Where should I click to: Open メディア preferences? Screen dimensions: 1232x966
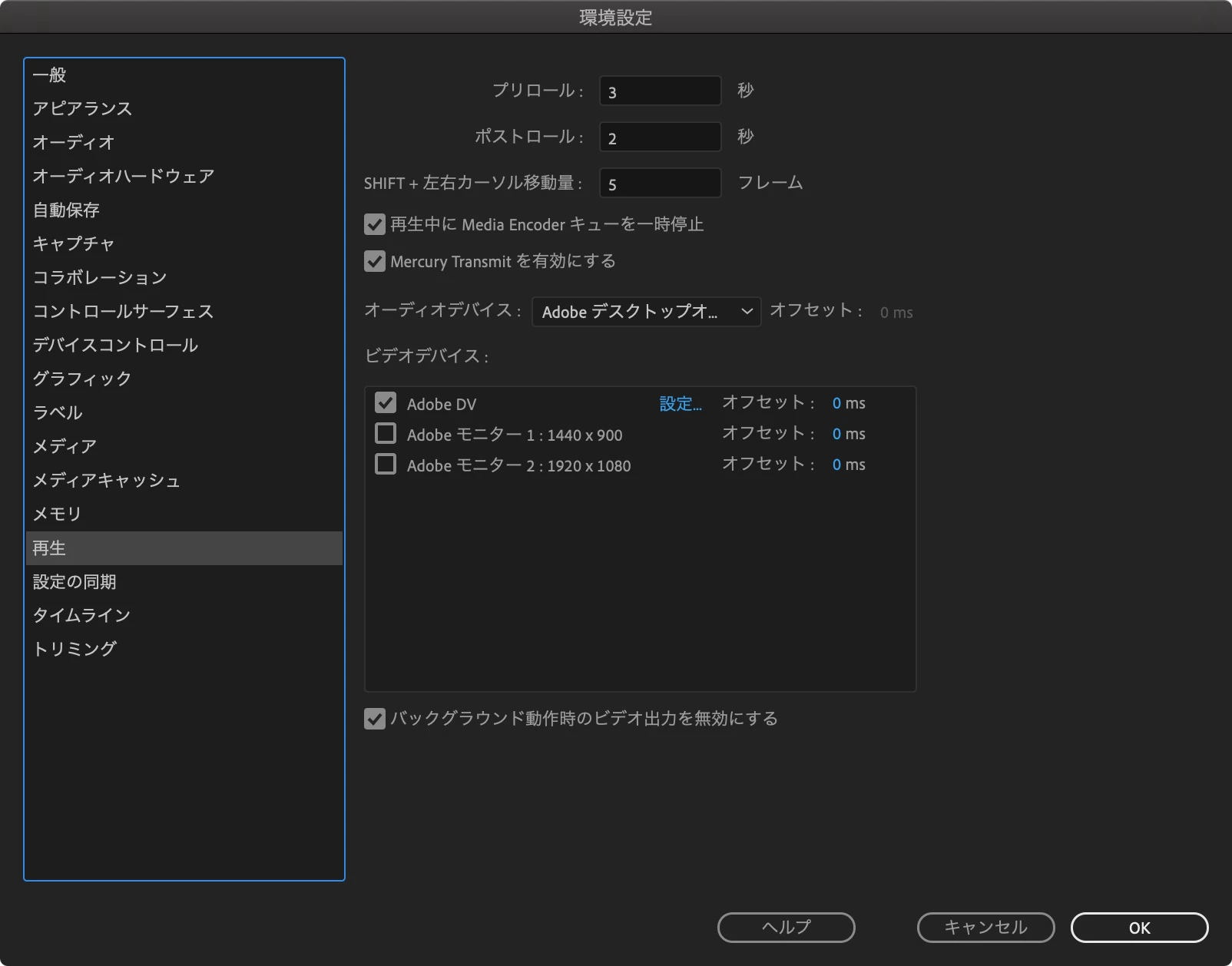[184, 447]
